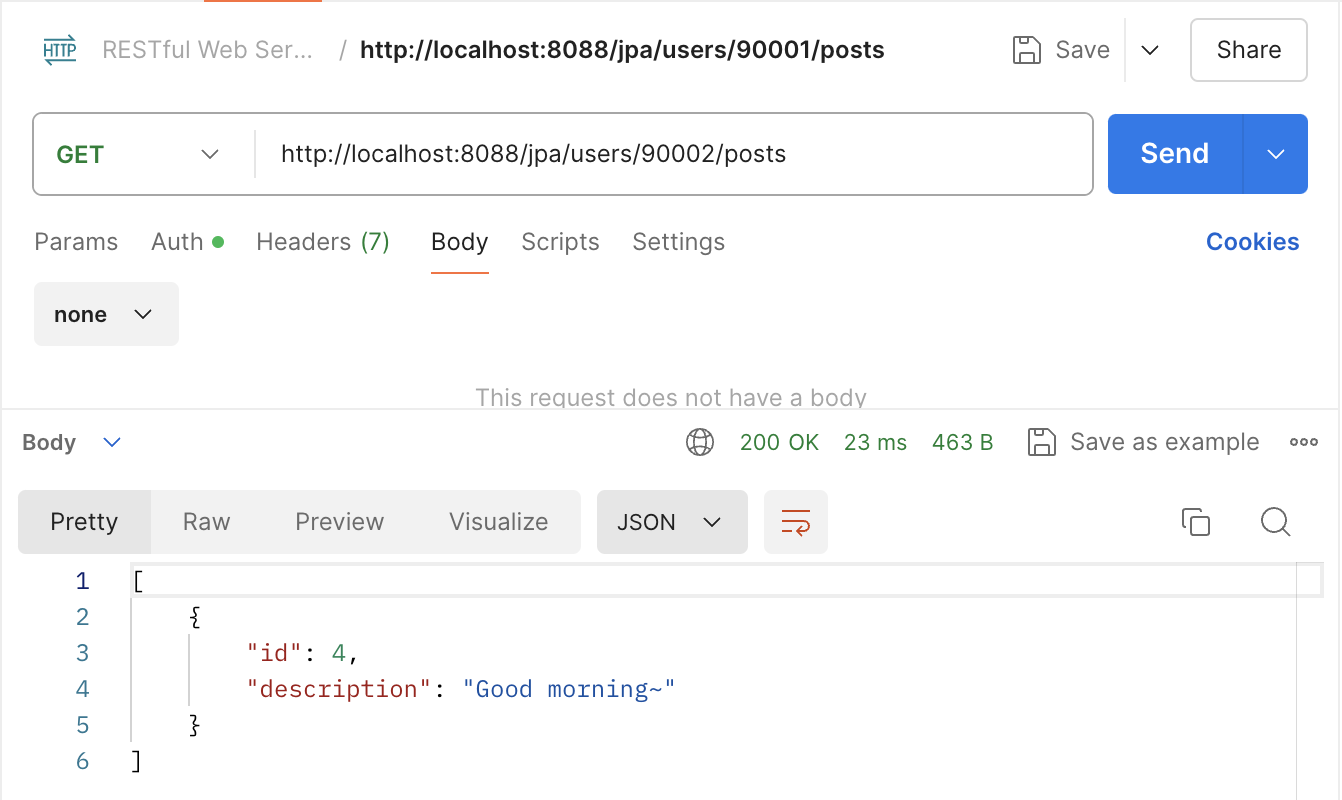Click the 'This request does not have a body' text
1342x800 pixels.
tap(671, 397)
